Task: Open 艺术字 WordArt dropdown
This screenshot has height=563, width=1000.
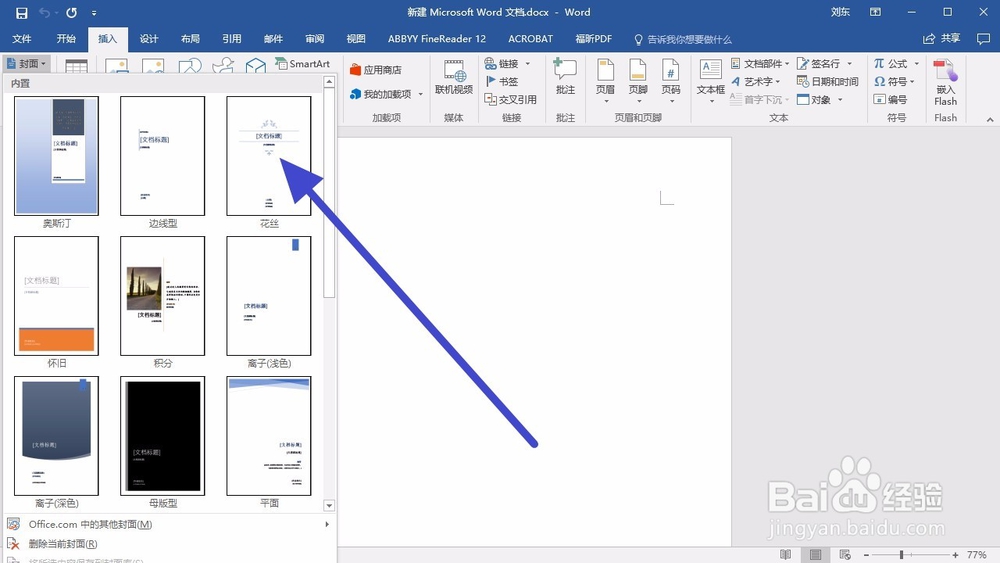Action: (756, 82)
